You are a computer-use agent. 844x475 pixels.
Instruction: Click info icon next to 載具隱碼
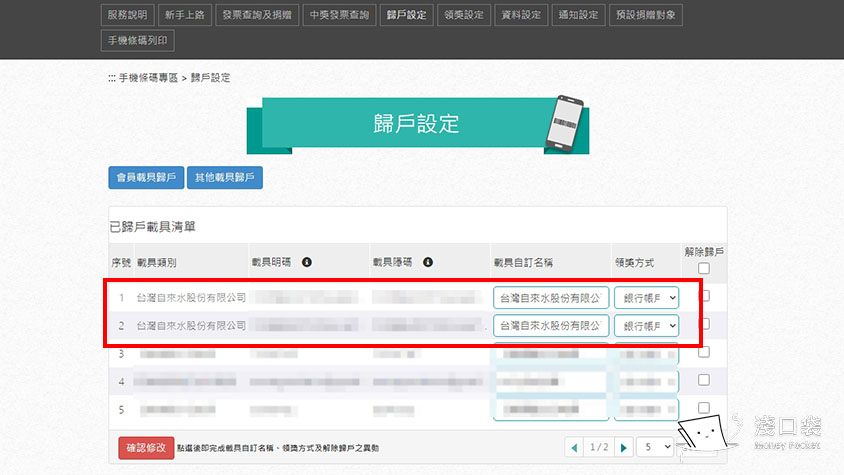(x=428, y=262)
